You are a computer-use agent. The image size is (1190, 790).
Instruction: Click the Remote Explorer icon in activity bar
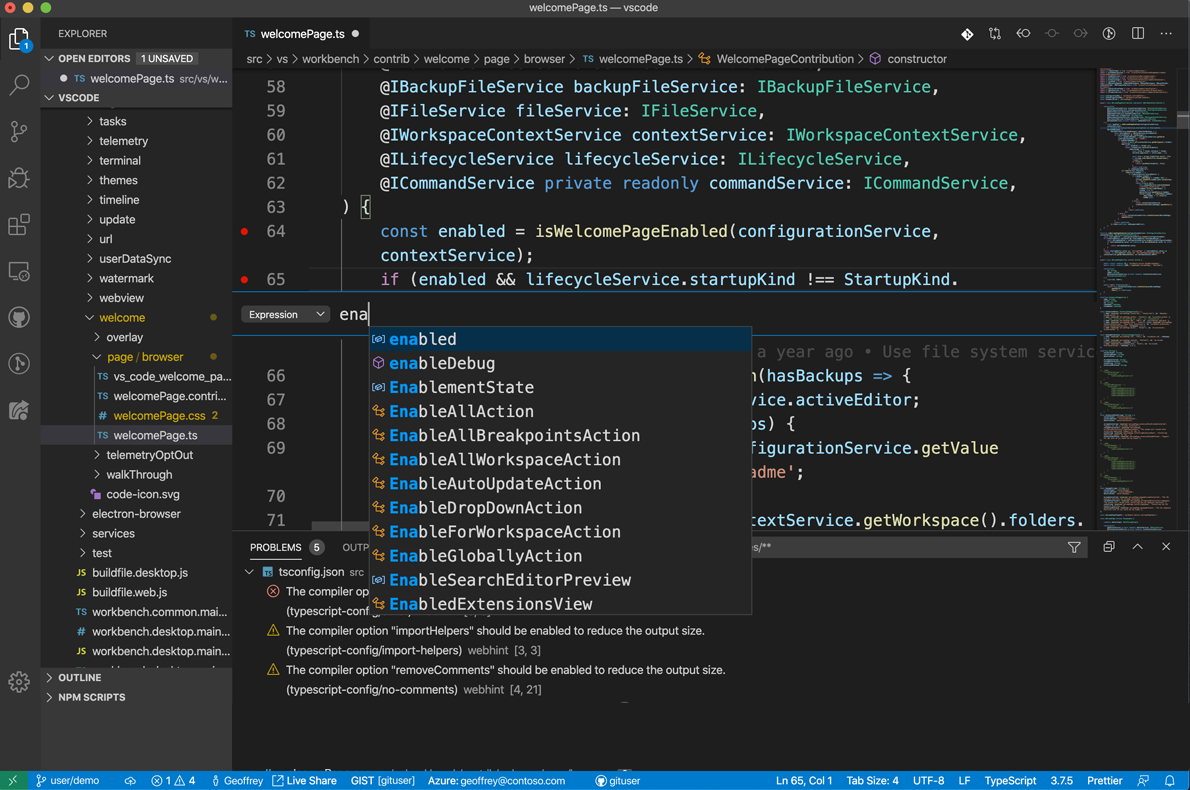tap(18, 271)
